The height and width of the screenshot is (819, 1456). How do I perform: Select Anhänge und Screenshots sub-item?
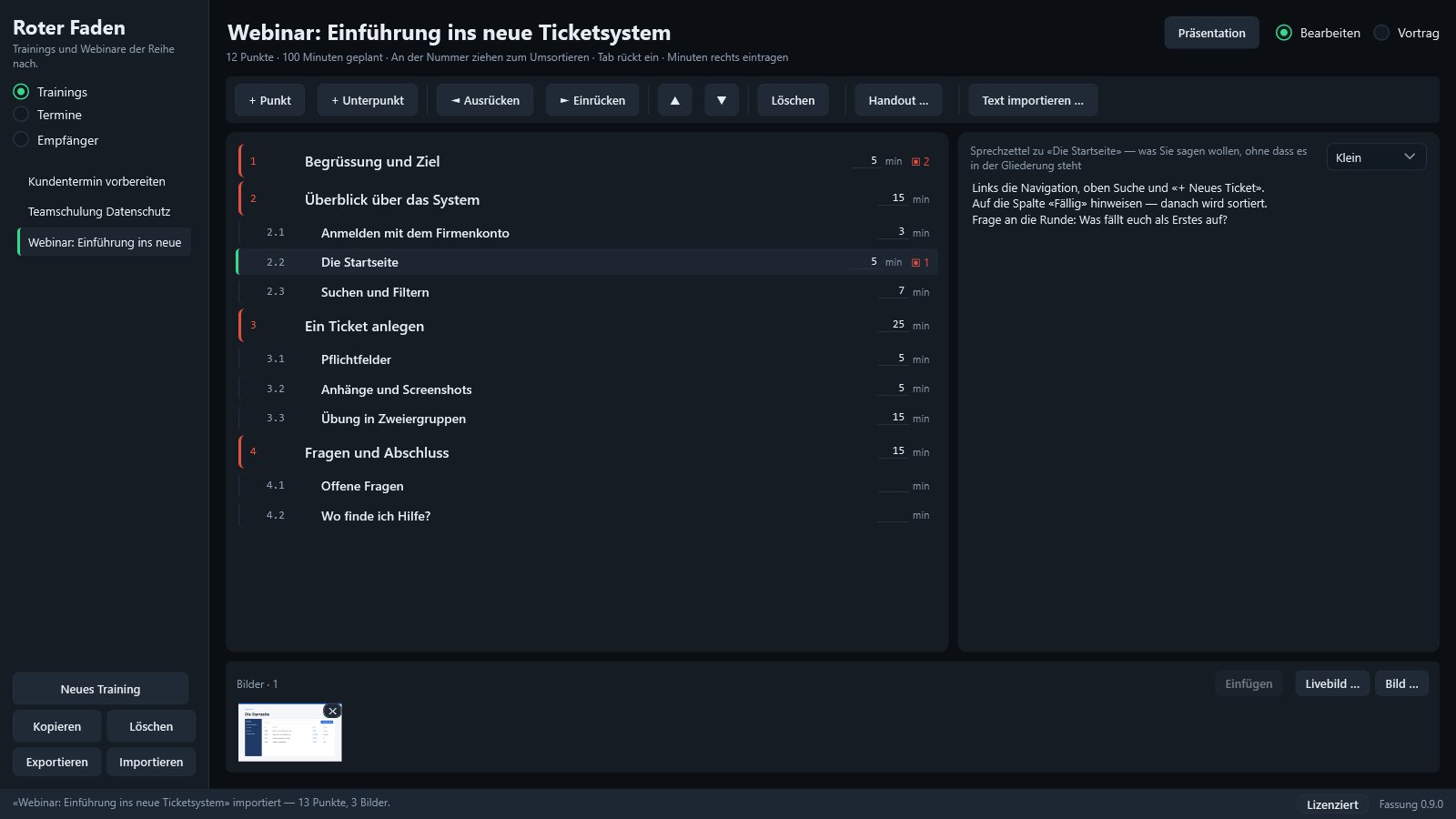click(x=587, y=389)
